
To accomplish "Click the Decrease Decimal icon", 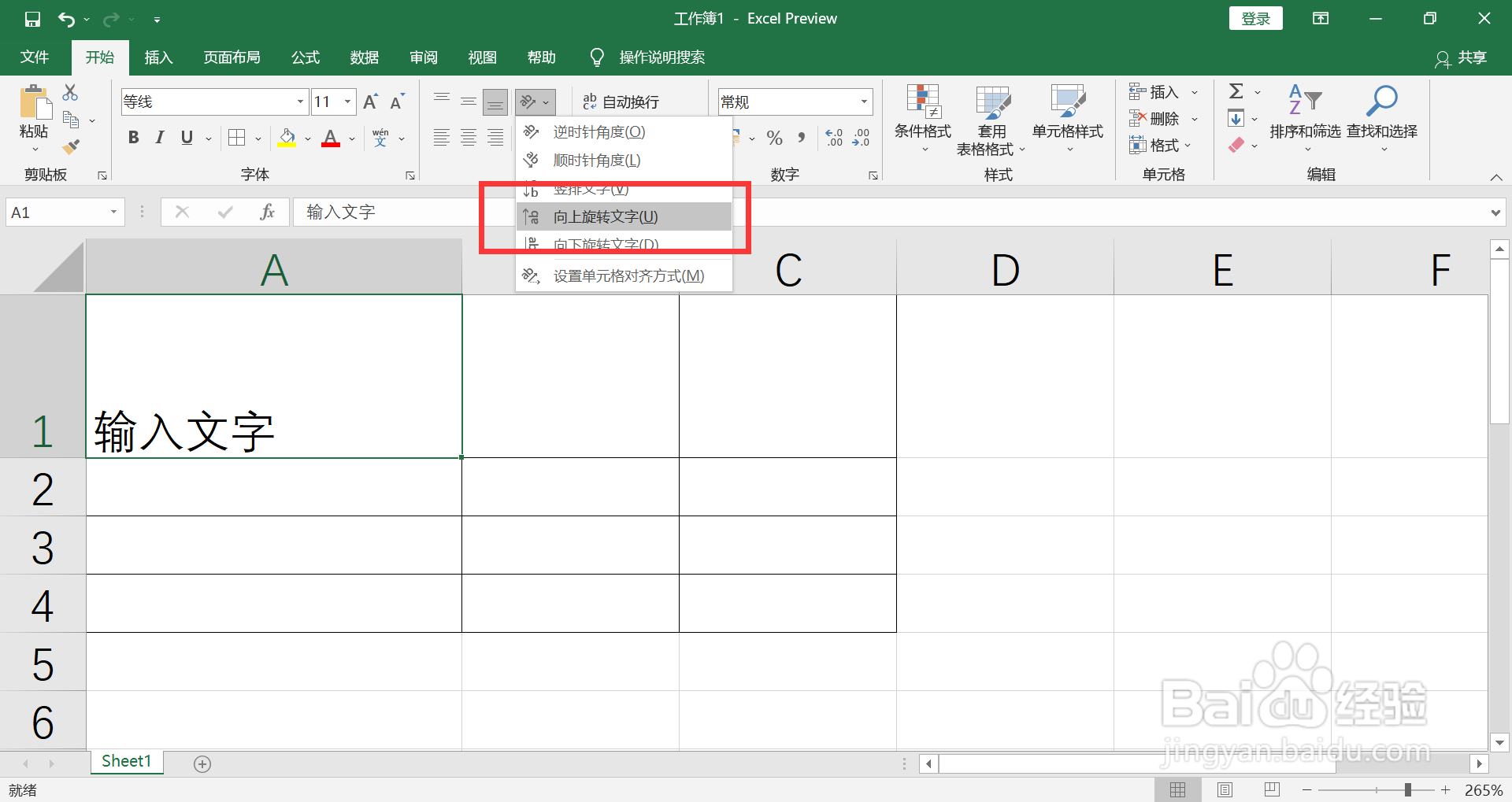I will point(861,138).
